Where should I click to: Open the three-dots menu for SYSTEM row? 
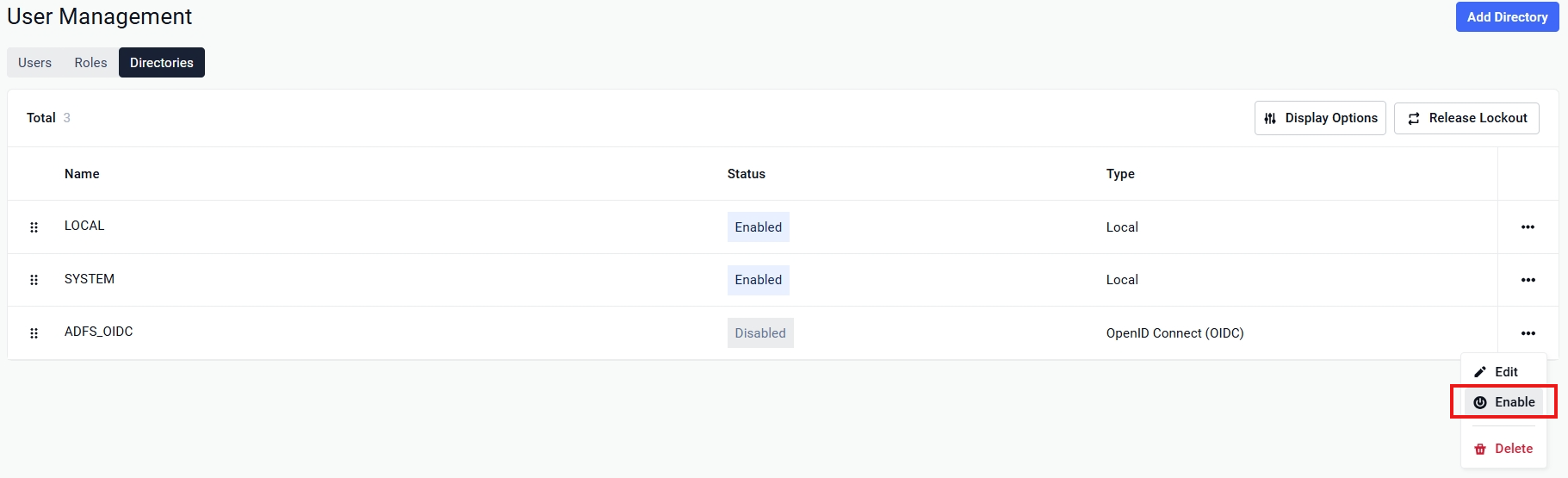[x=1528, y=280]
